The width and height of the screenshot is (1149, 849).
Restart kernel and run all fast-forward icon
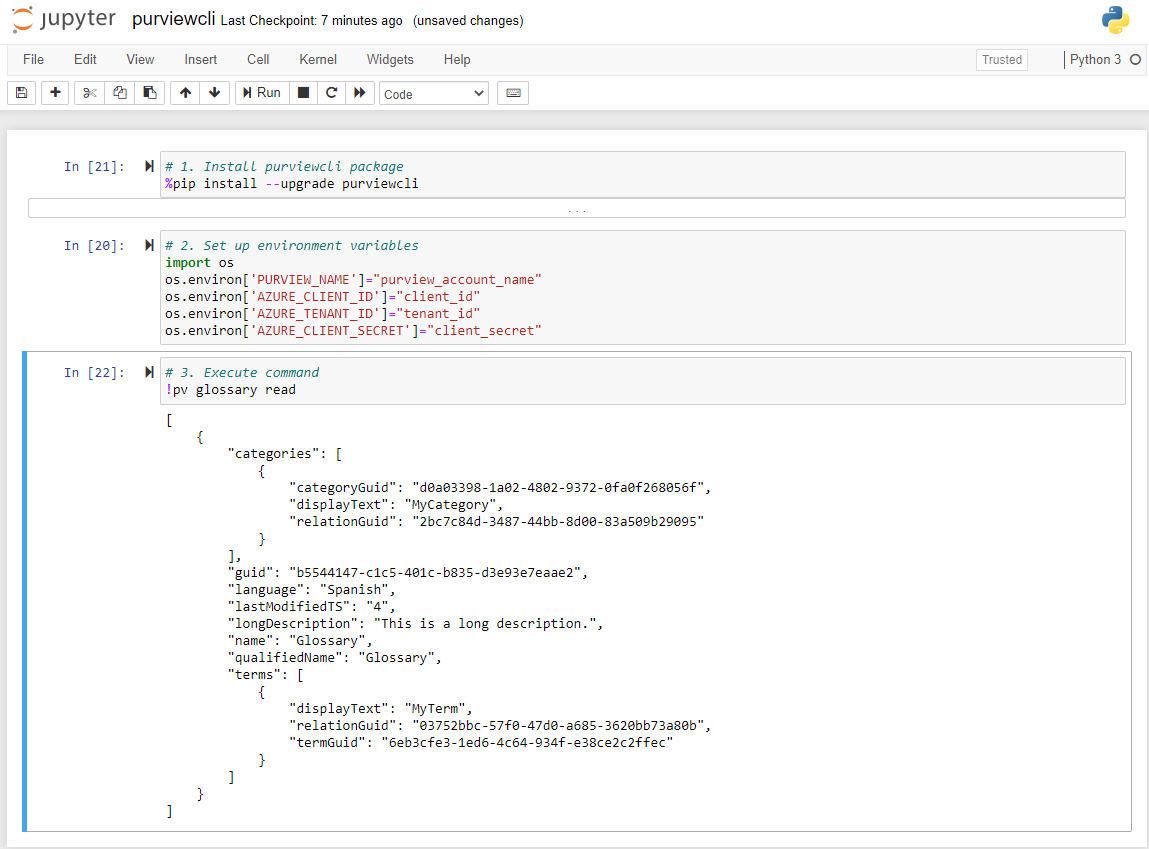click(359, 93)
